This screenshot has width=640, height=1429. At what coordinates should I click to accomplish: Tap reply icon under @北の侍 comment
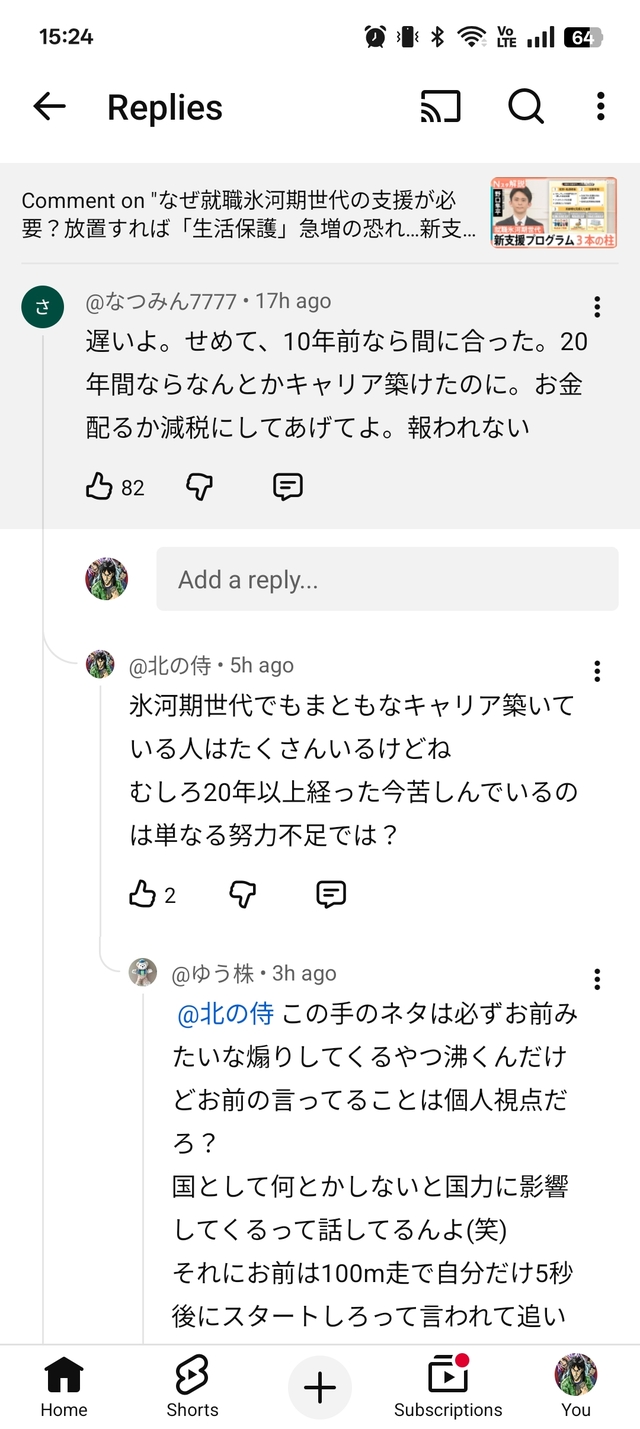tap(331, 894)
